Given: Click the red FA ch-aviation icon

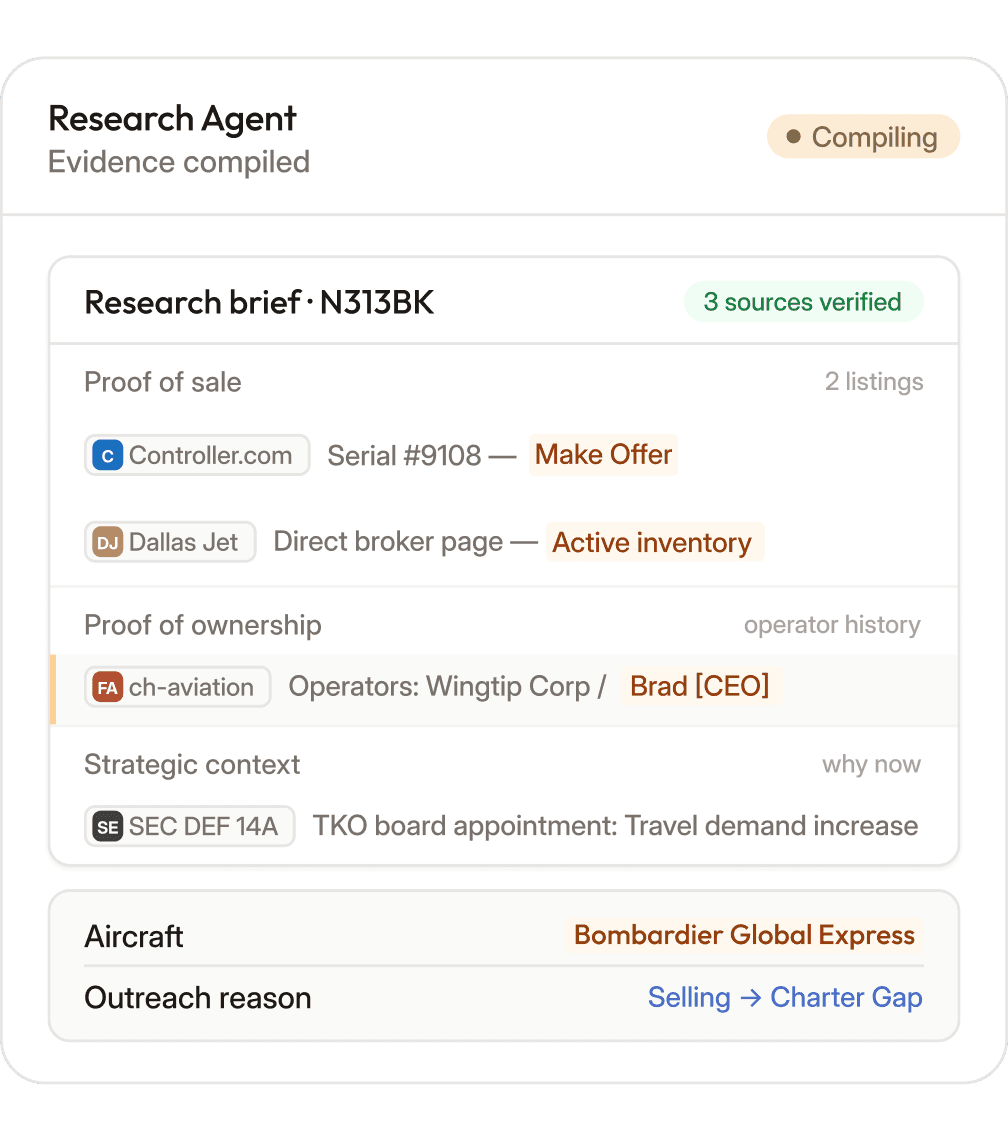Looking at the screenshot, I should pos(107,688).
